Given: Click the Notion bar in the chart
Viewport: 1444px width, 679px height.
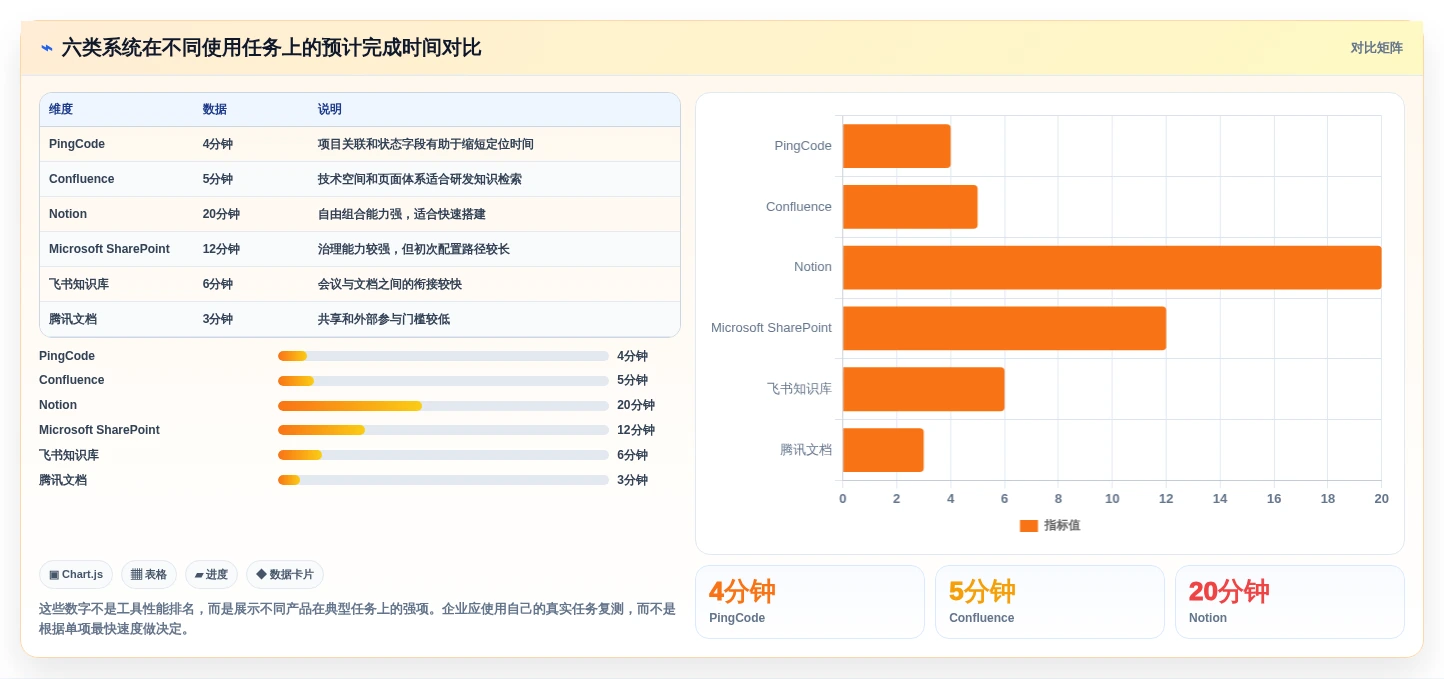Looking at the screenshot, I should 1112,268.
